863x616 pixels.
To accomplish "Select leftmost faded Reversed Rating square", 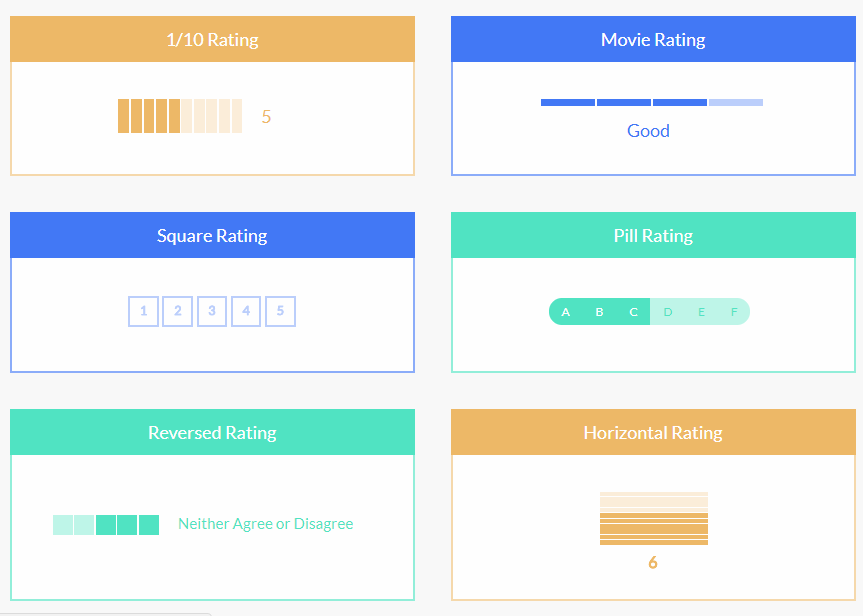I will point(63,525).
